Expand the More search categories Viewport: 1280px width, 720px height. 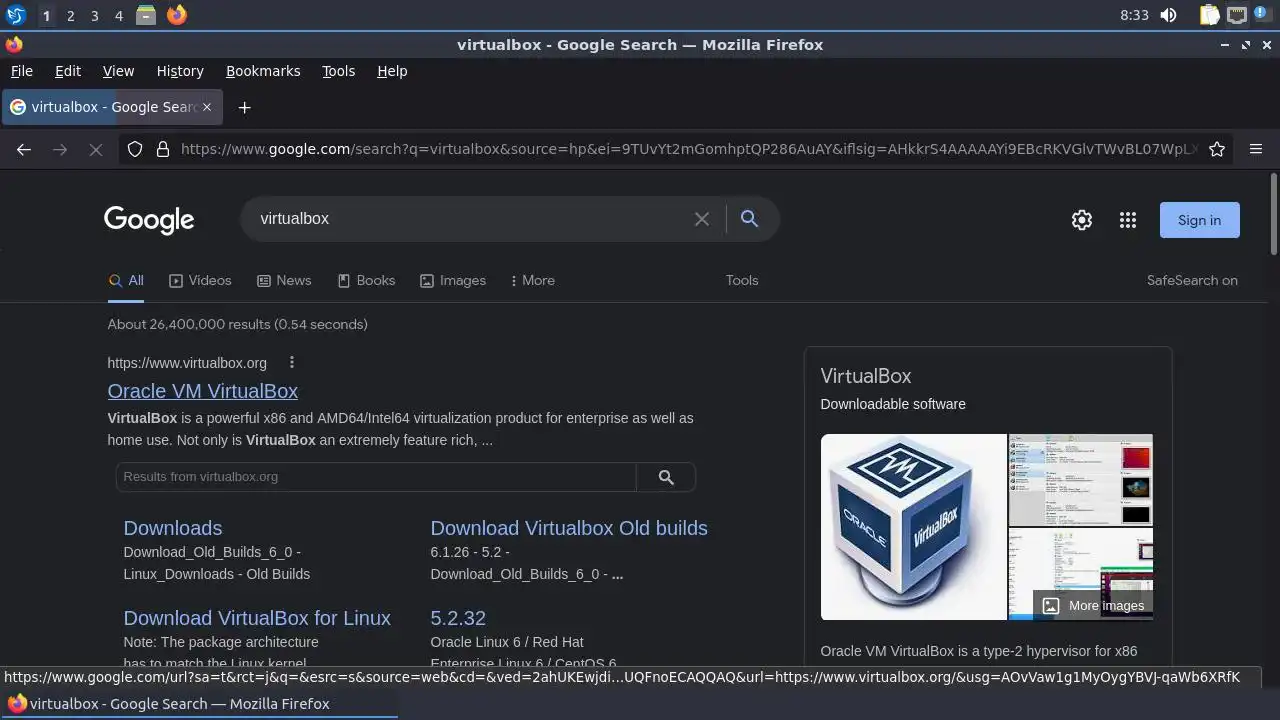pos(532,281)
